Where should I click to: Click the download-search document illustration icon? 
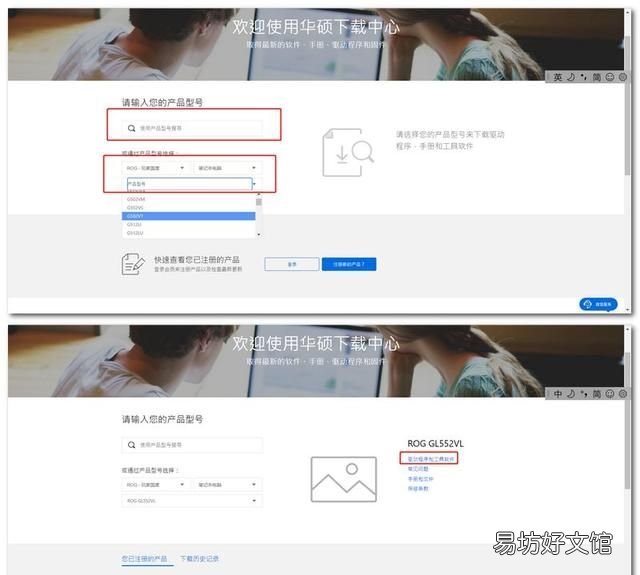(x=348, y=153)
